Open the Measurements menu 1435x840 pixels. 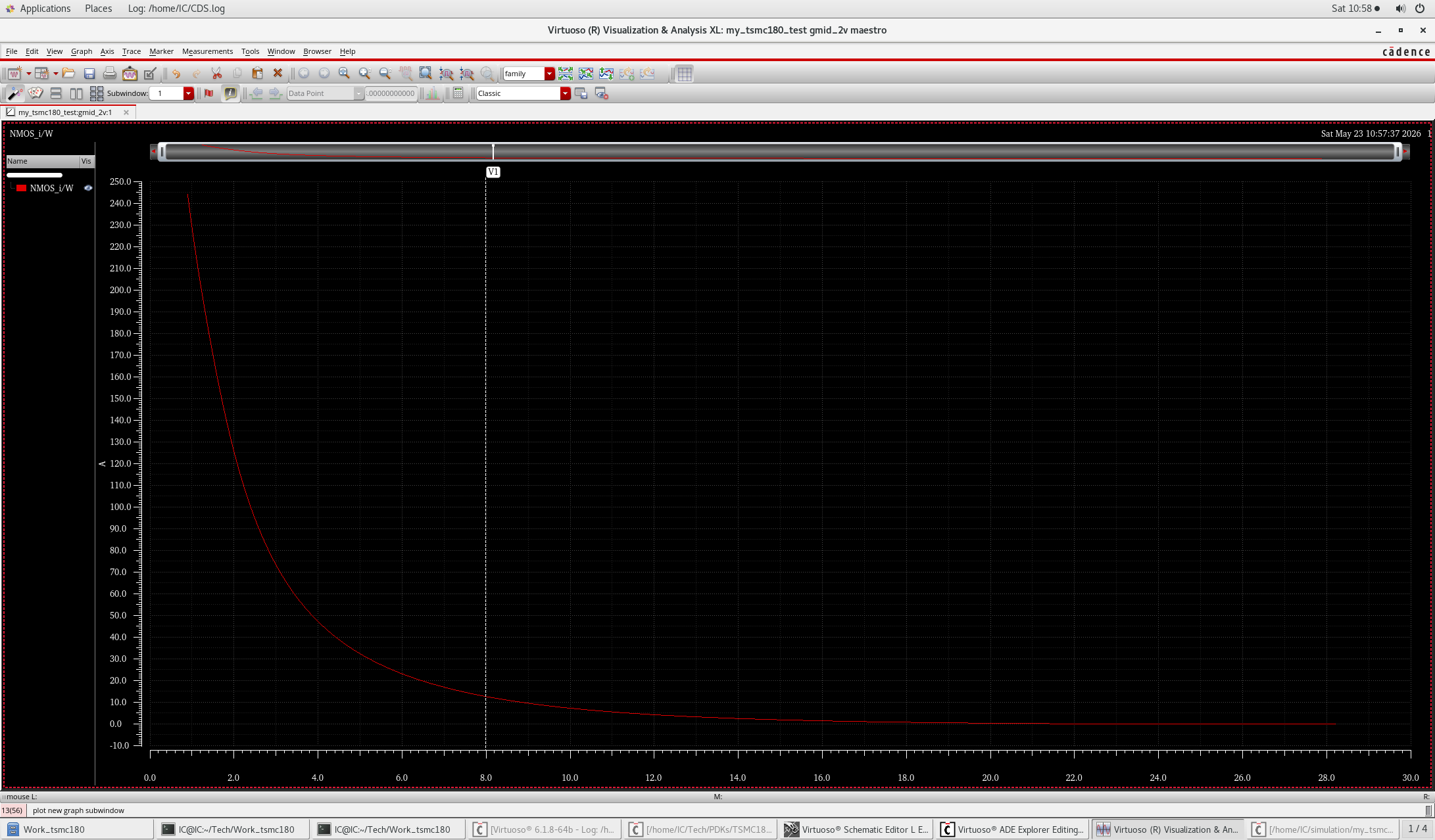point(207,51)
